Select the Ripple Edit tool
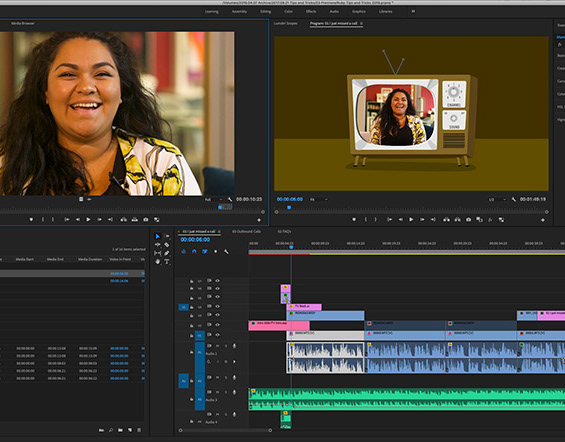The image size is (565, 442). tap(157, 245)
